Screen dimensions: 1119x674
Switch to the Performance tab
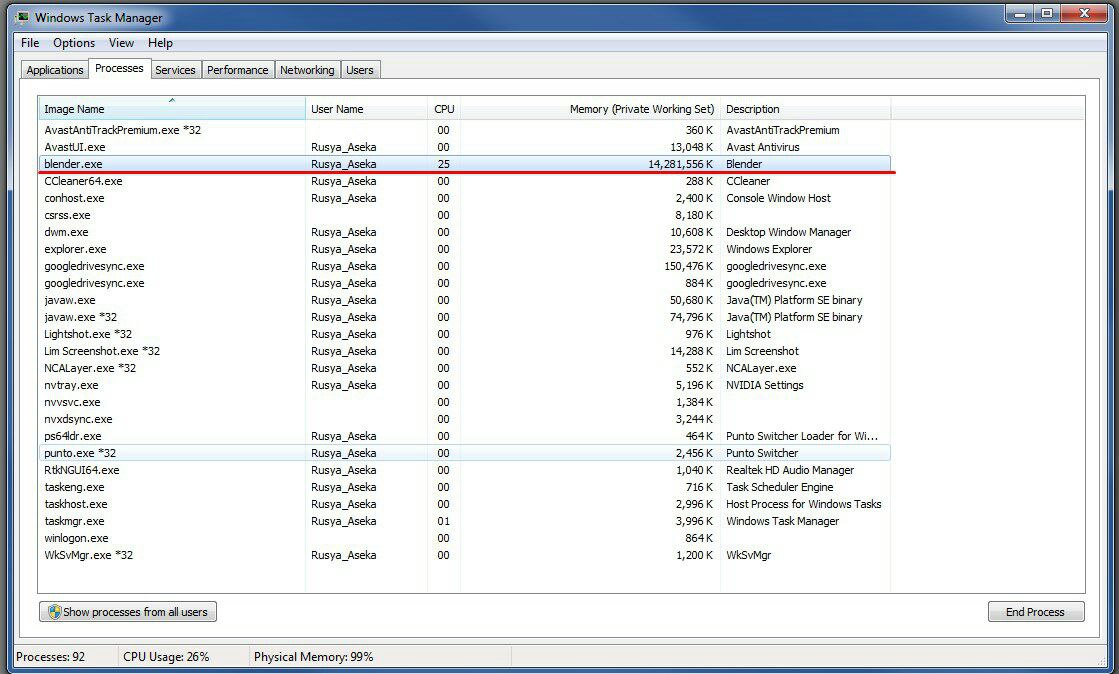tap(238, 70)
